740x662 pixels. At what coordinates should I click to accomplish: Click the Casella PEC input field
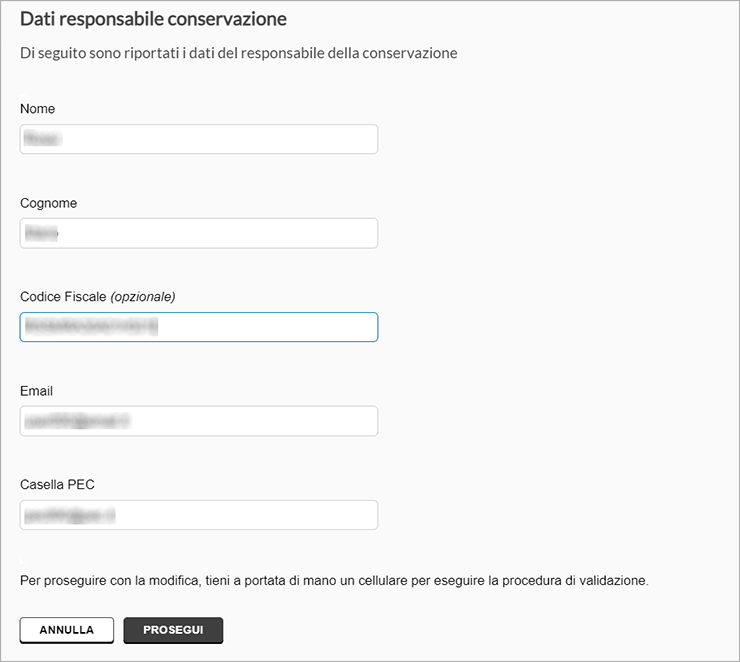pos(199,515)
